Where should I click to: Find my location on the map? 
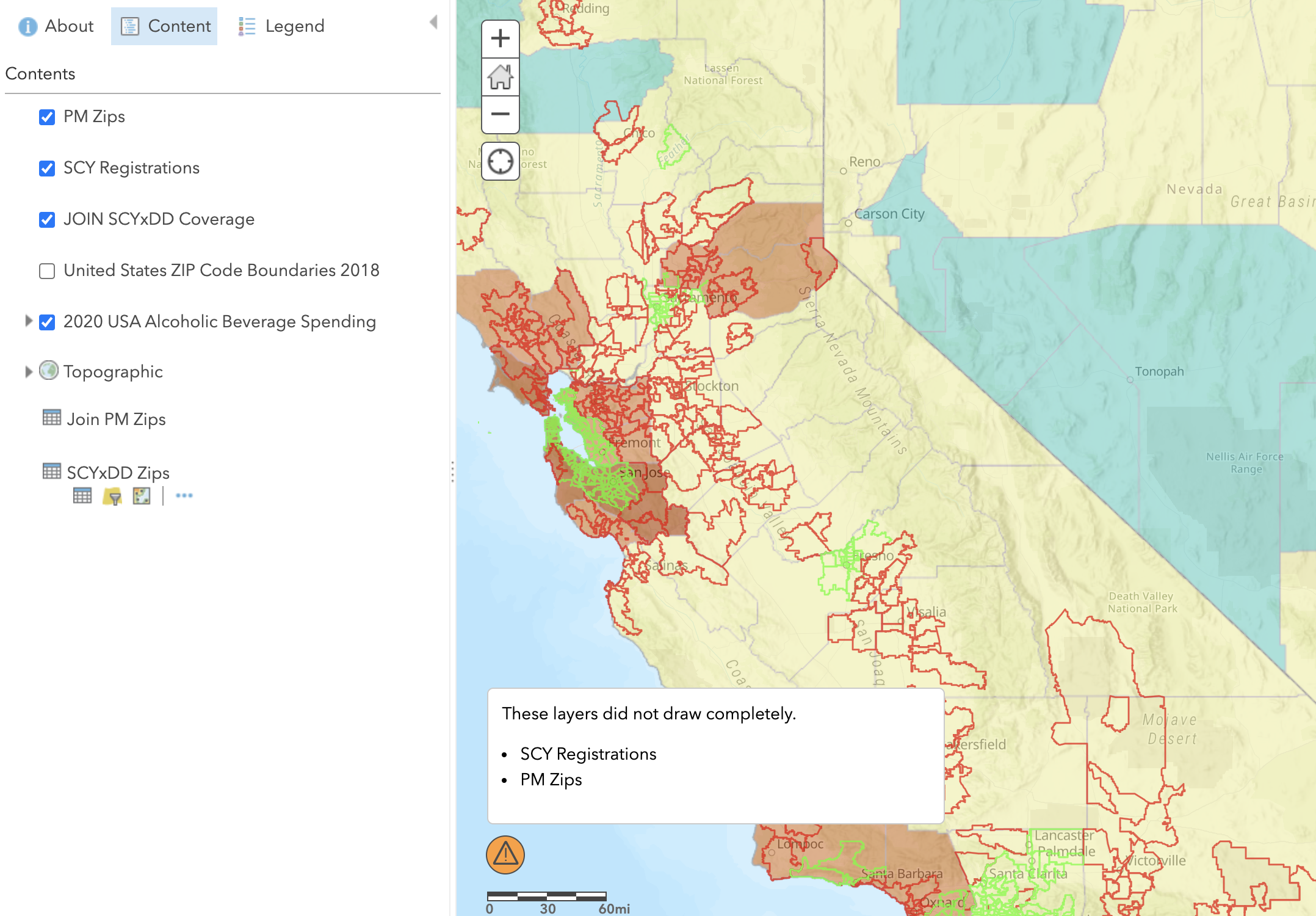[500, 161]
